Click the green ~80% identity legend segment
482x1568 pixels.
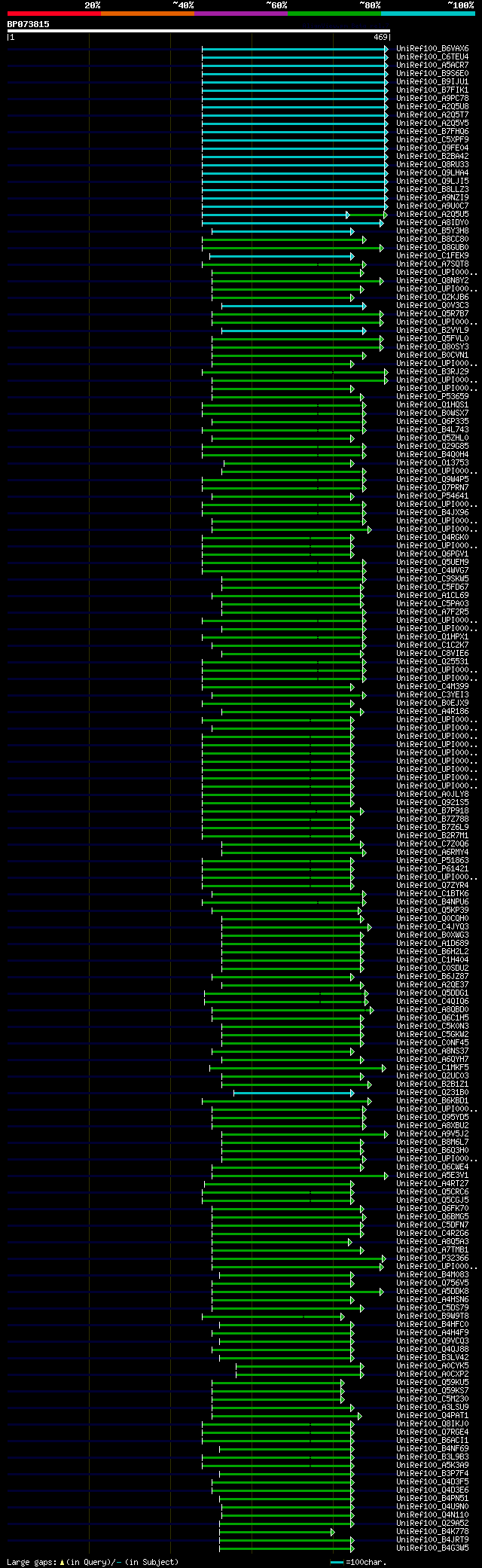[x=334, y=14]
